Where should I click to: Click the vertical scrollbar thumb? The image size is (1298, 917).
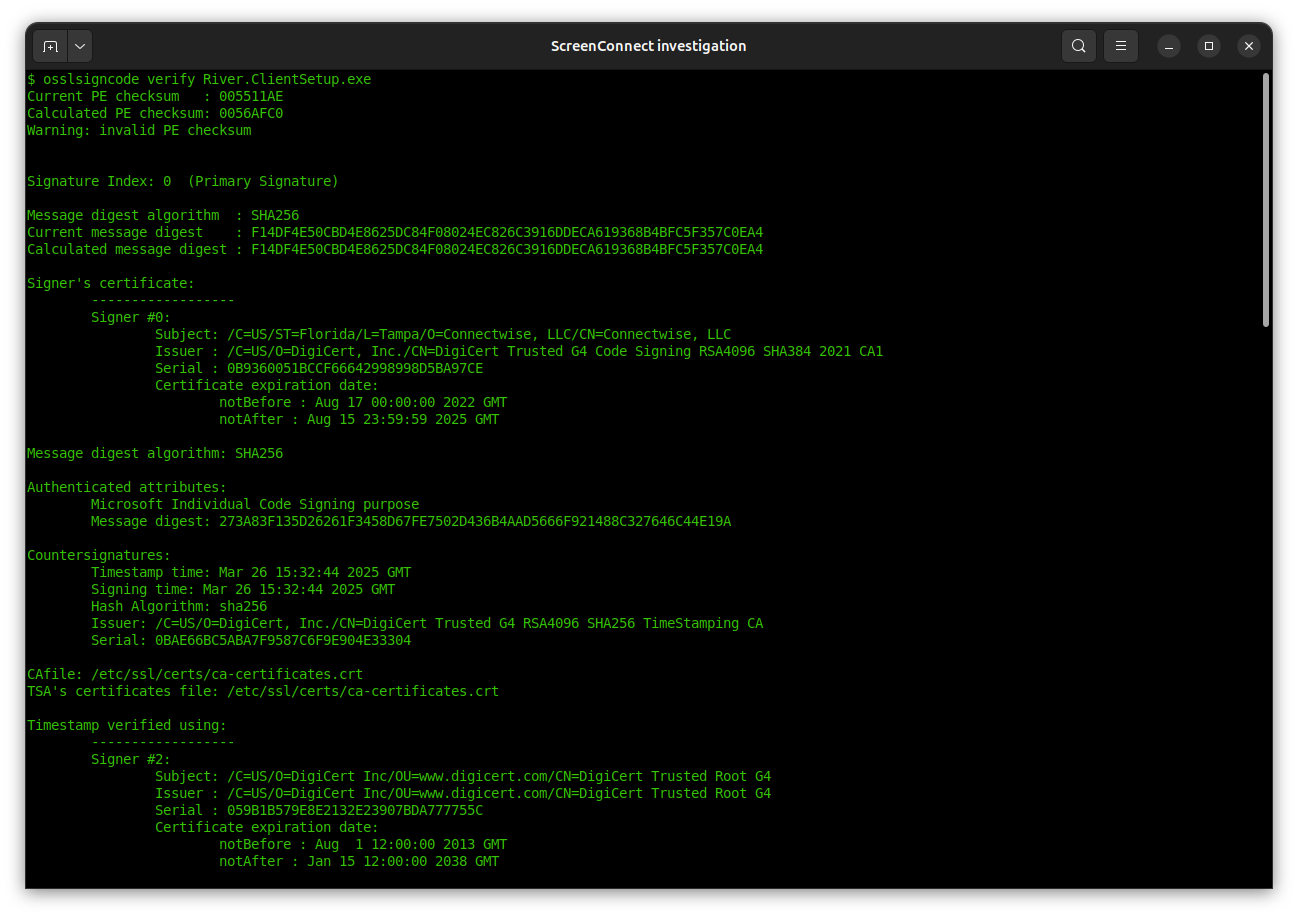coord(1265,200)
